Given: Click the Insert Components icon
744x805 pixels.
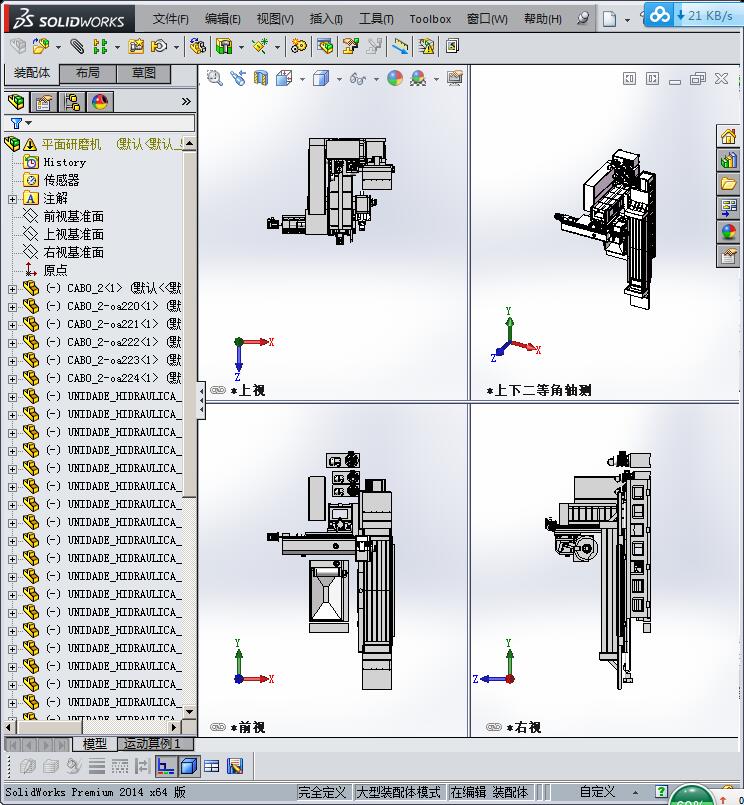Looking at the screenshot, I should pos(41,47).
